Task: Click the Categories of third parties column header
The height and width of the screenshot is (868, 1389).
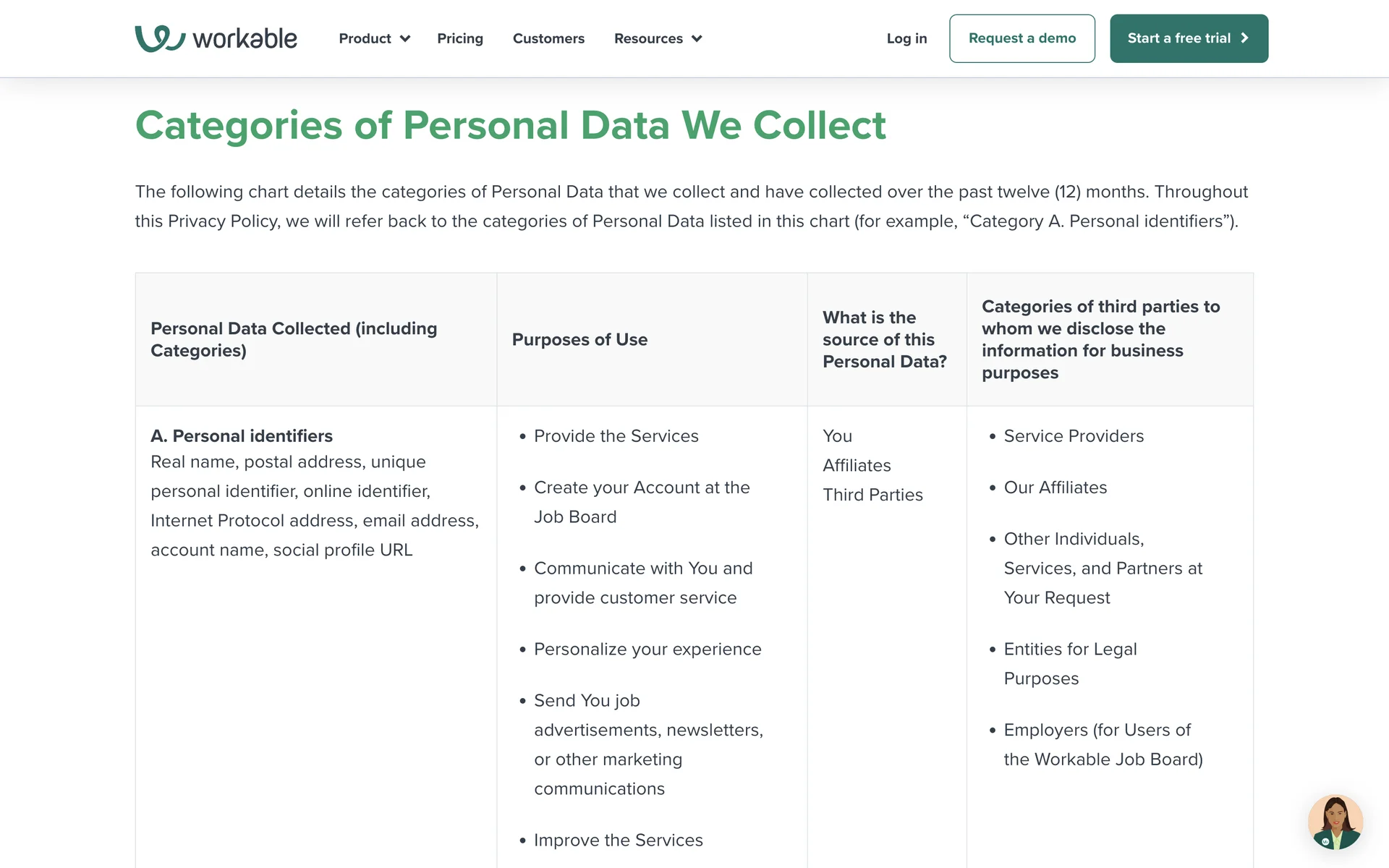Action: pos(1100,339)
